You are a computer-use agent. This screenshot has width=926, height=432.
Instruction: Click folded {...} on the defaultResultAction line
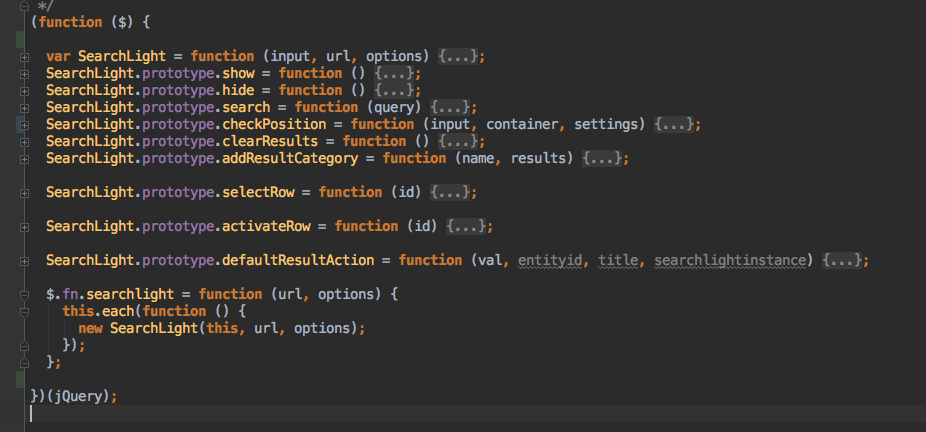click(x=842, y=260)
